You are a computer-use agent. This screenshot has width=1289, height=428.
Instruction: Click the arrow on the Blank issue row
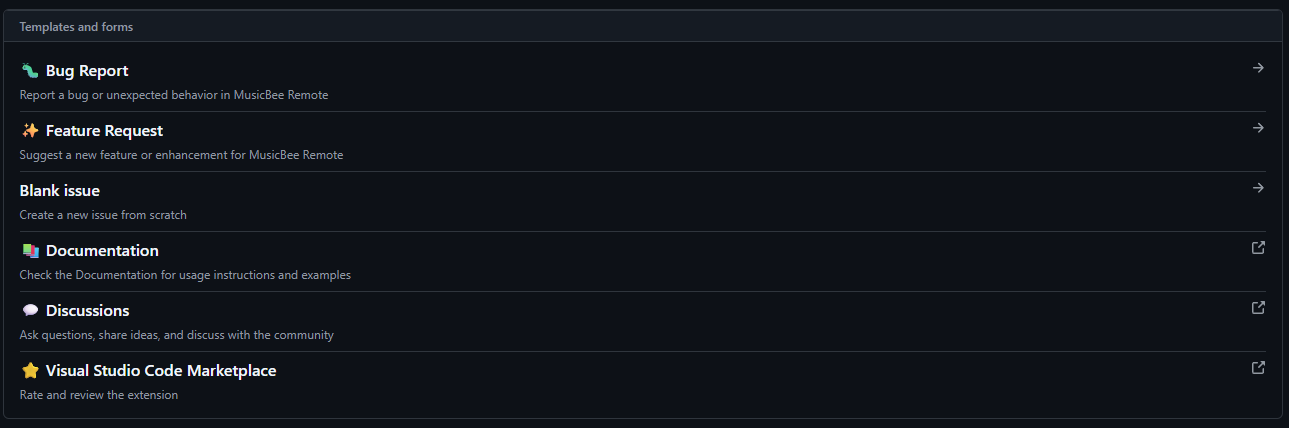(x=1258, y=188)
